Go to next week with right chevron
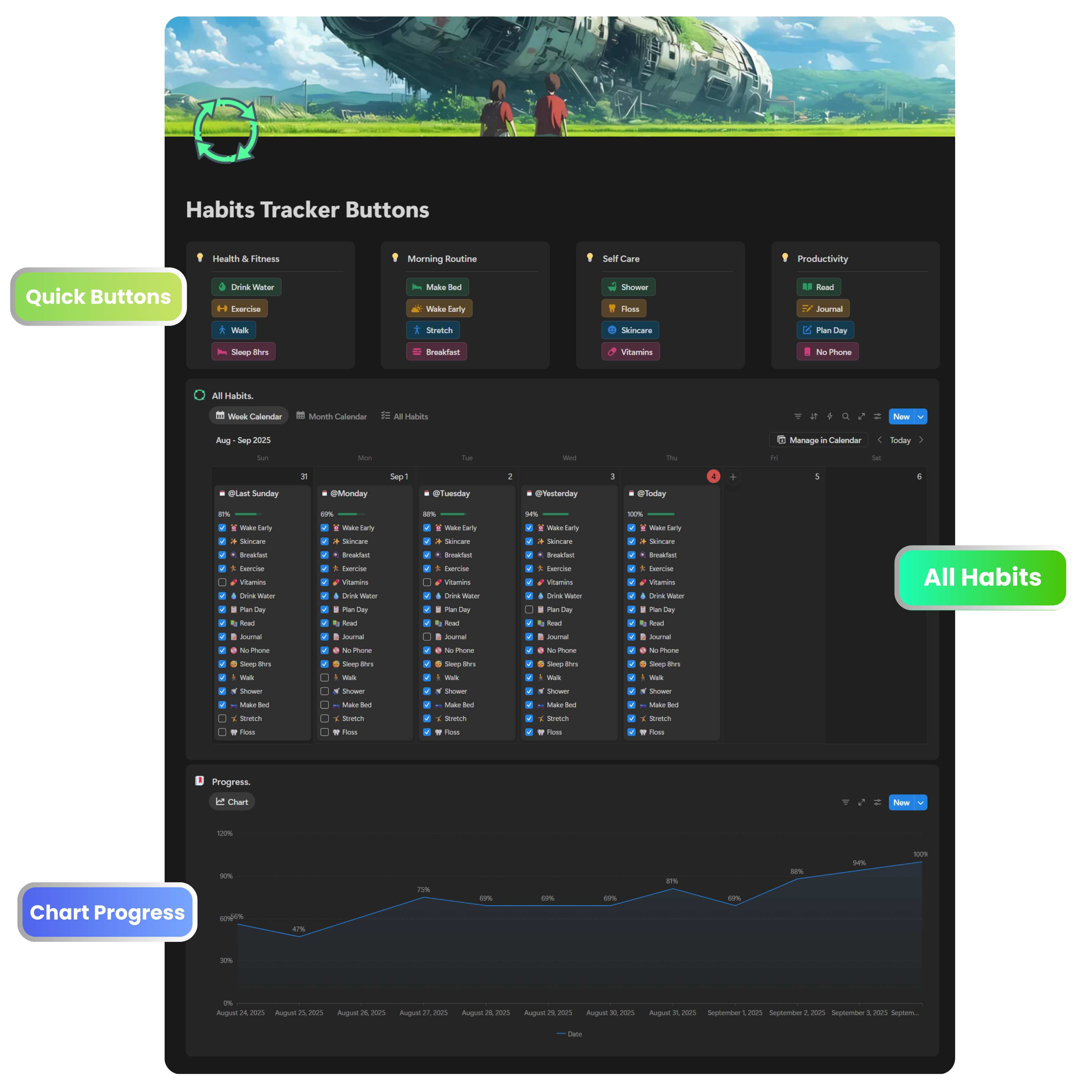 (921, 440)
